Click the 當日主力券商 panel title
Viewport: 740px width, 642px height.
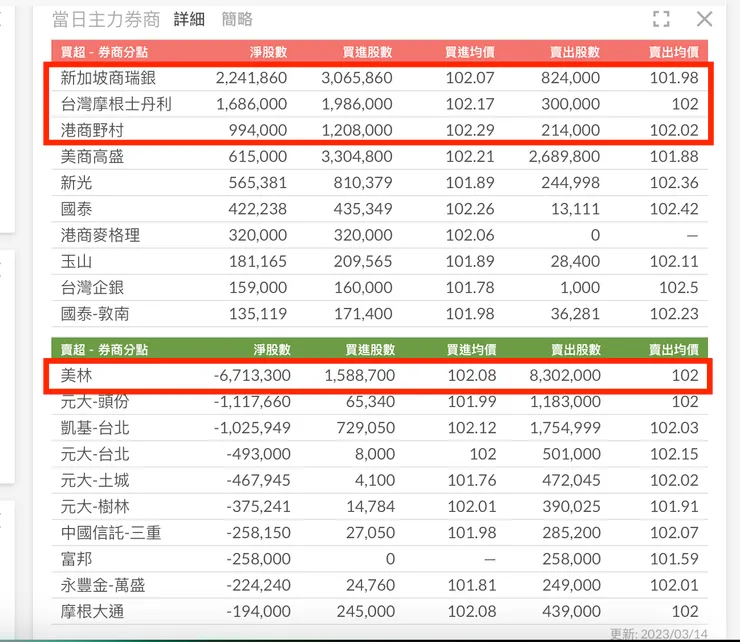coord(106,20)
